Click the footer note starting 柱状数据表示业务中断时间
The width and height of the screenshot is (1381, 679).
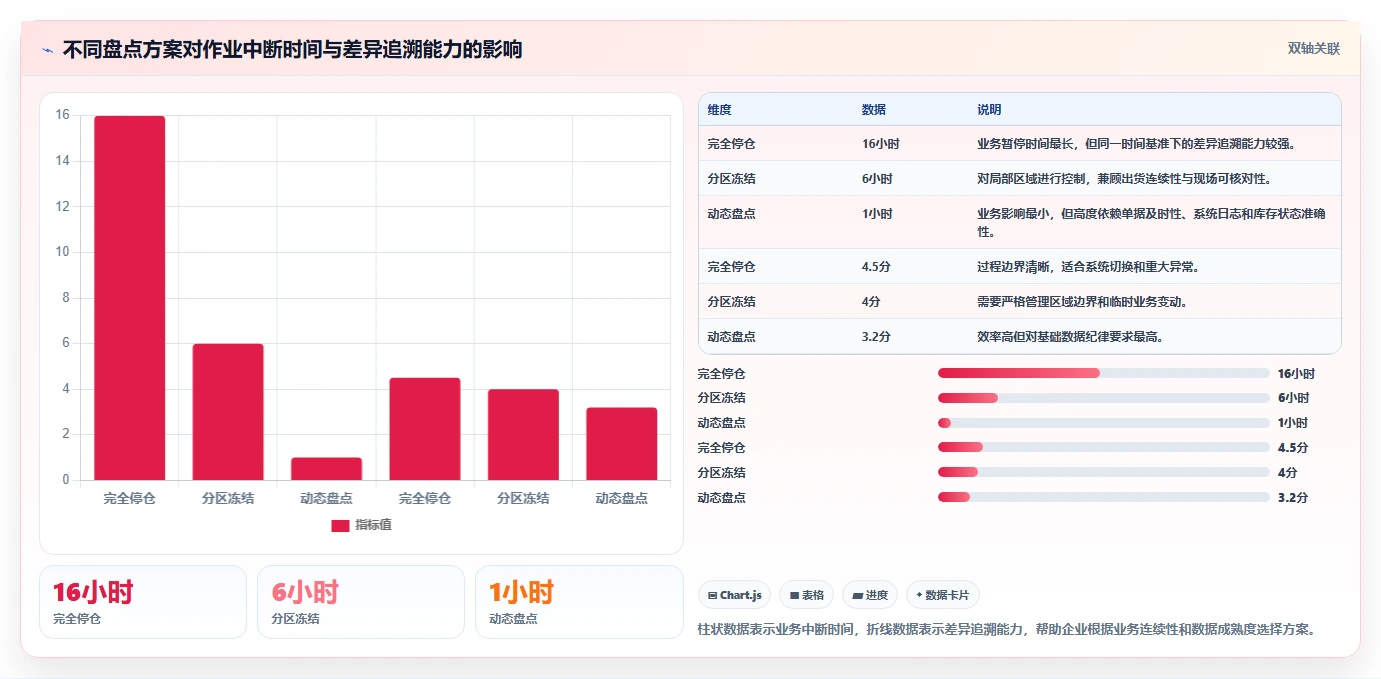tap(1008, 629)
